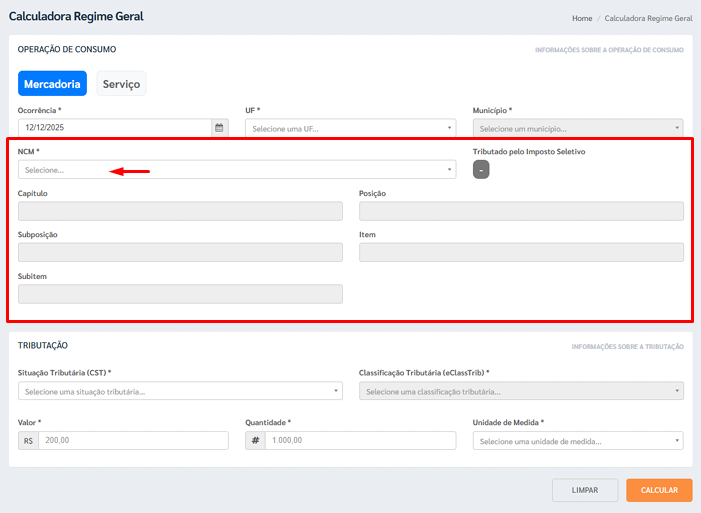Open Informações sobre a tributação link
Image resolution: width=701 pixels, height=513 pixels.
[x=627, y=347]
